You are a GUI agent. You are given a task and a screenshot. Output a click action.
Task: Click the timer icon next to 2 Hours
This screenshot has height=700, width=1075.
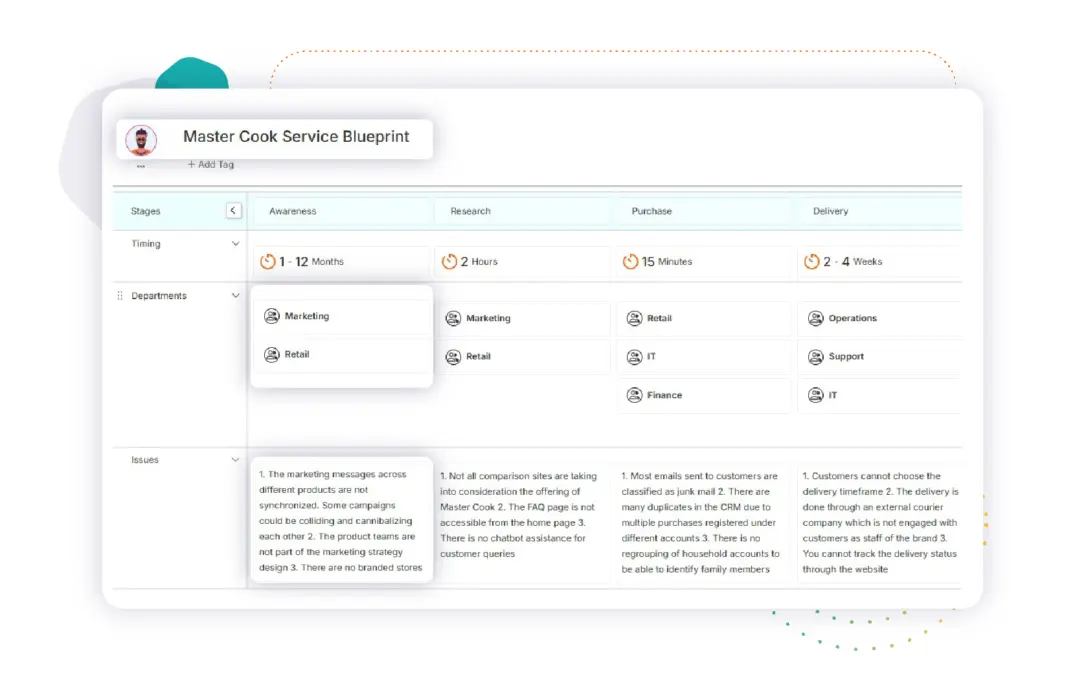click(x=448, y=261)
